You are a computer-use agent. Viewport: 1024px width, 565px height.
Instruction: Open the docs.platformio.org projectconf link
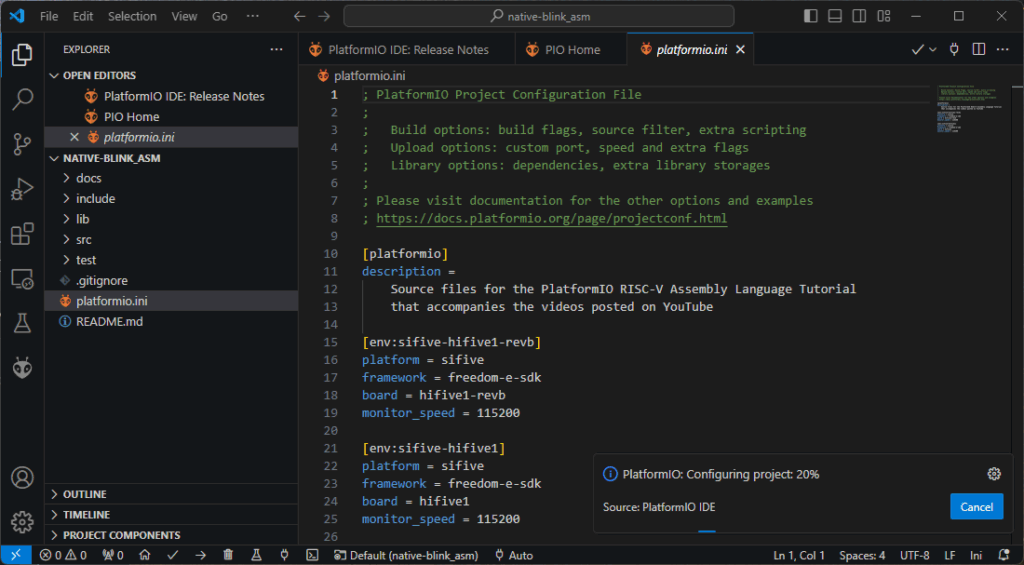pyautogui.click(x=551, y=218)
